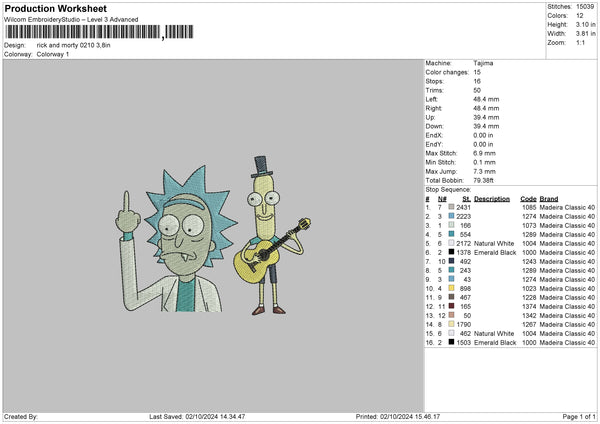This screenshot has width=600, height=424.
Task: Click the 'St.' column header
Action: [x=466, y=199]
